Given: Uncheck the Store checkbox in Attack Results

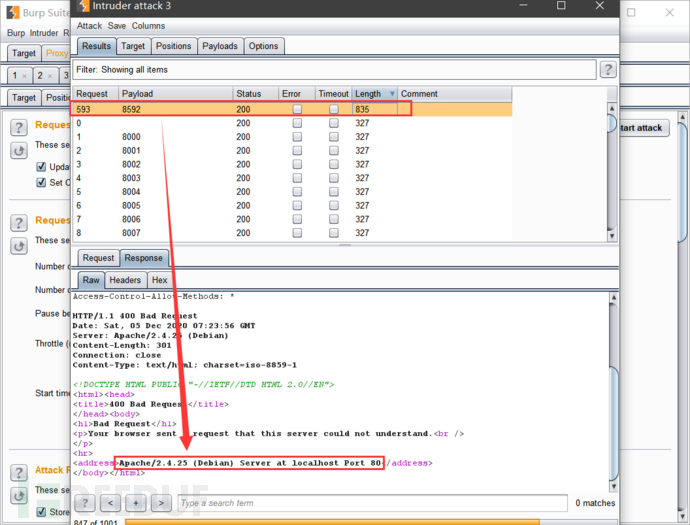Looking at the screenshot, I should coord(41,512).
